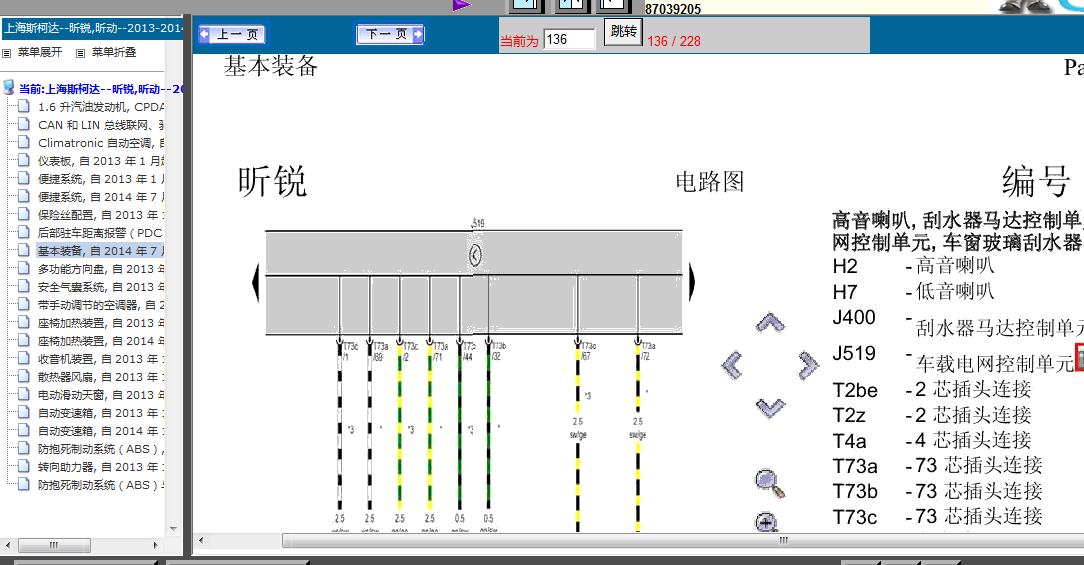Image resolution: width=1084 pixels, height=565 pixels.
Task: Open 便捷系统 自 2014 年 7 entry
Action: pyautogui.click(x=101, y=196)
